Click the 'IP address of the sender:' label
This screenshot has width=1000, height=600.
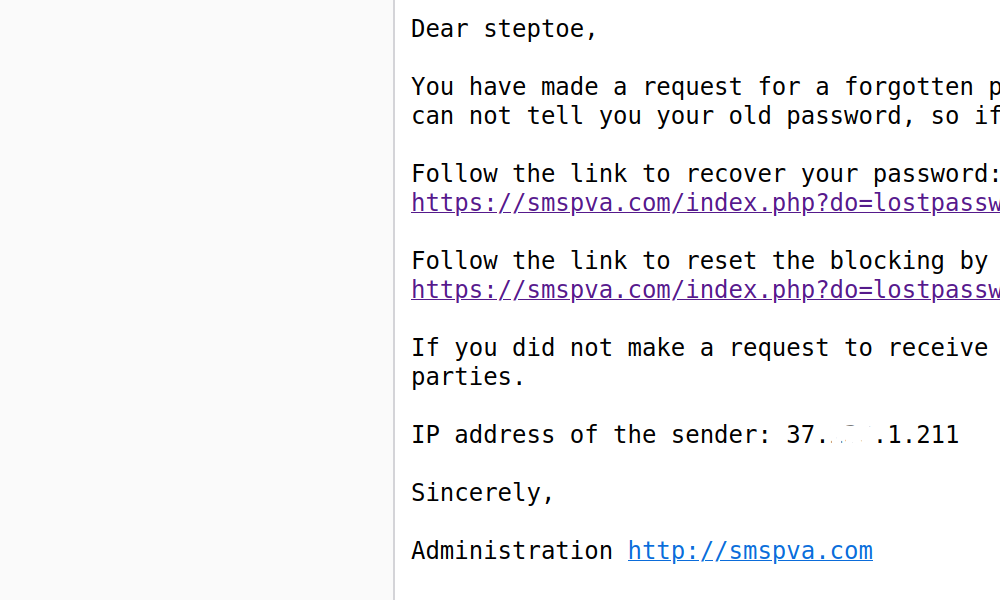[x=591, y=435]
